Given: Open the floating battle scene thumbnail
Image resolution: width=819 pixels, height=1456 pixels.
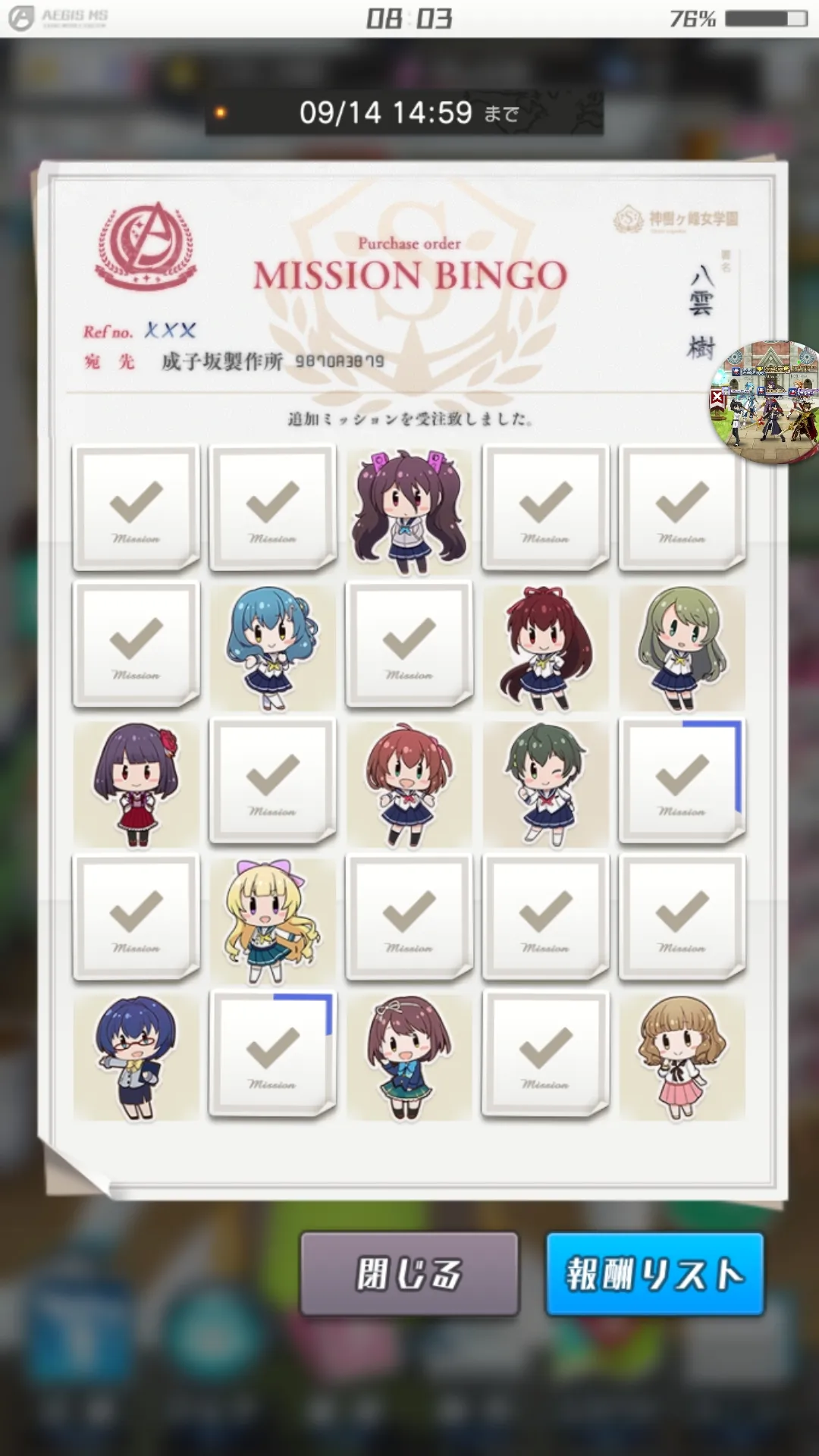Looking at the screenshot, I should 767,402.
